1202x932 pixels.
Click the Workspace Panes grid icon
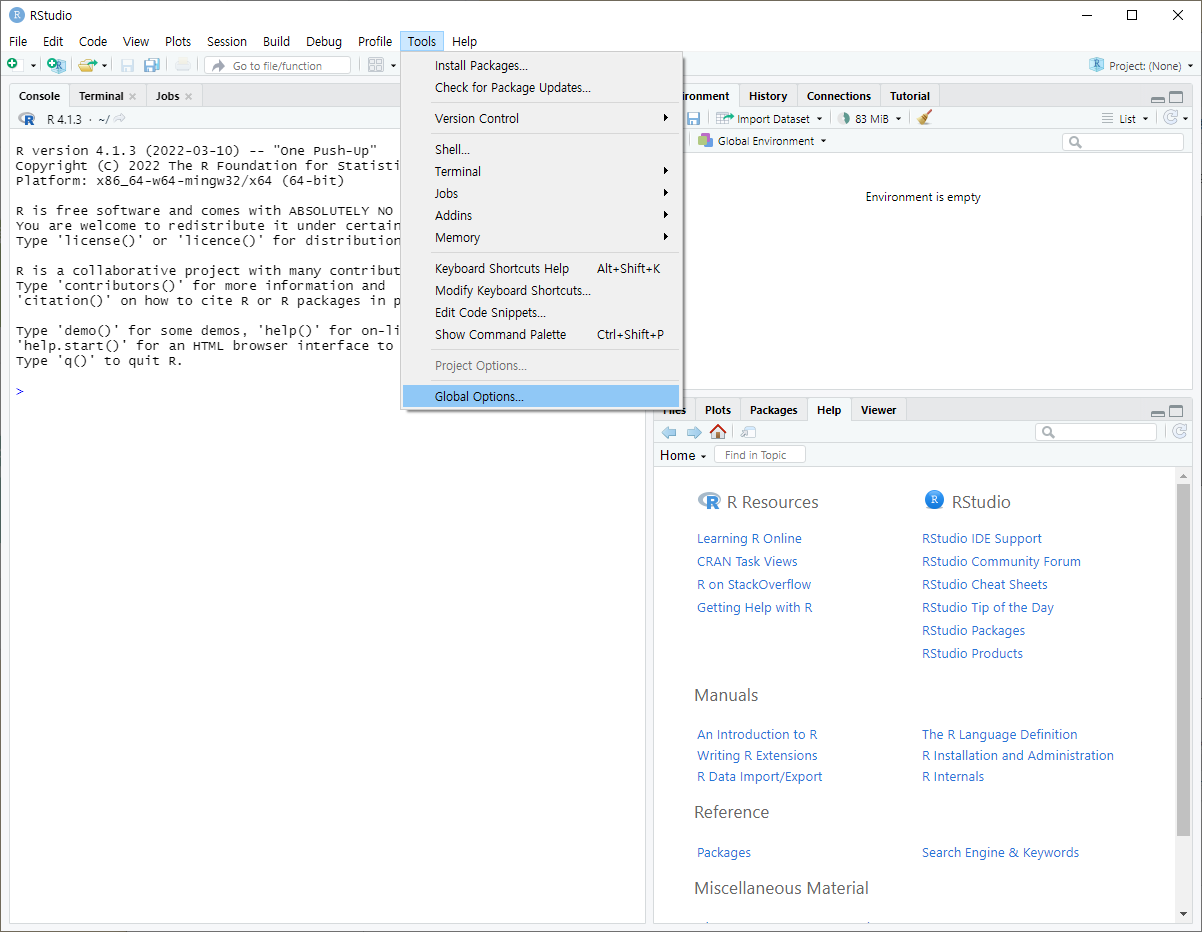pyautogui.click(x=376, y=65)
